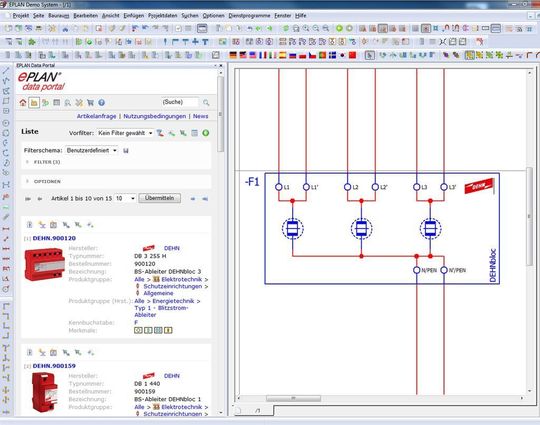540x425 pixels.
Task: Select the Japanese flag language icon
Action: [x=342, y=55]
